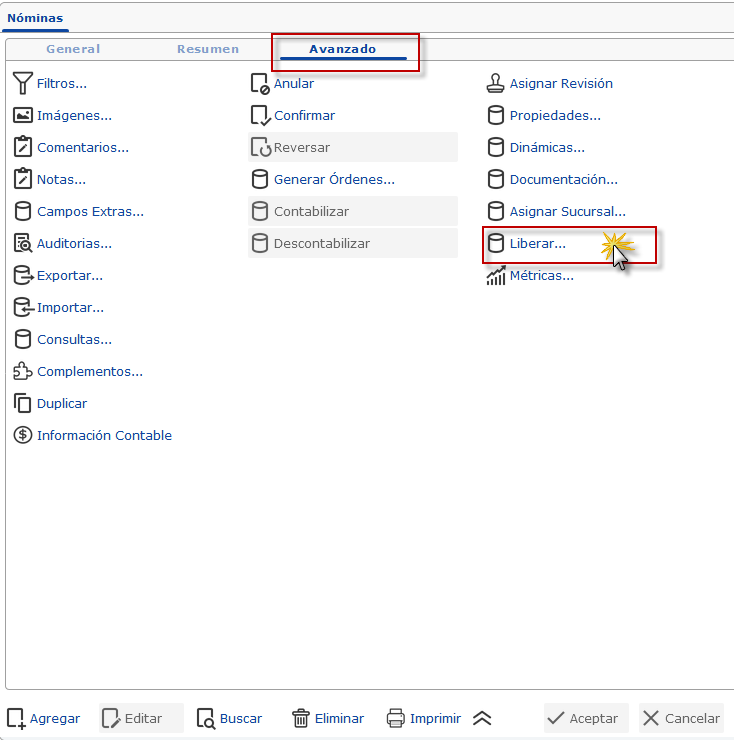Image resolution: width=734 pixels, height=740 pixels.
Task: Switch to the Resumen tab
Action: coord(208,49)
